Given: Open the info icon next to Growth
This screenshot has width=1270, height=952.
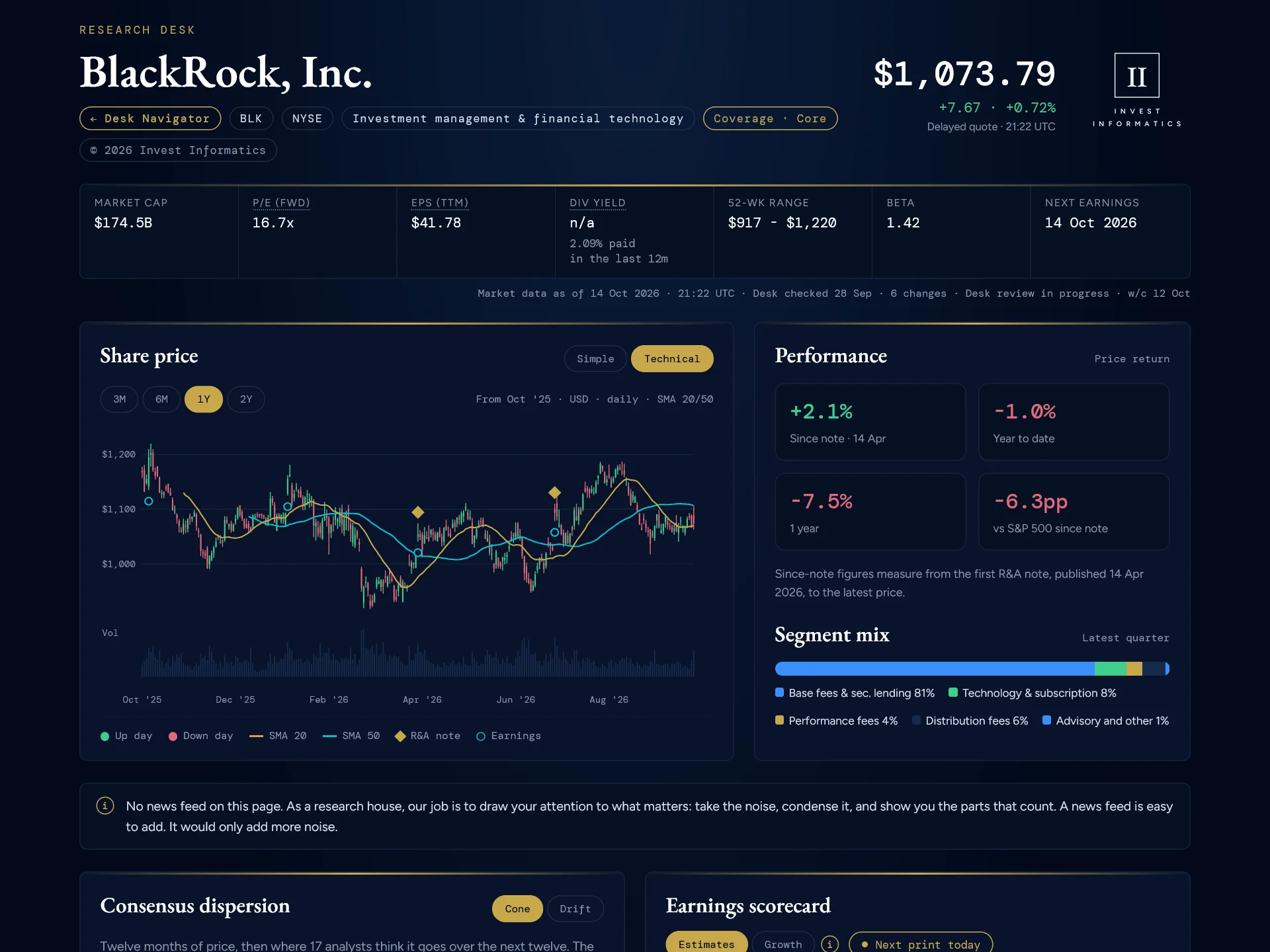Looking at the screenshot, I should 829,944.
